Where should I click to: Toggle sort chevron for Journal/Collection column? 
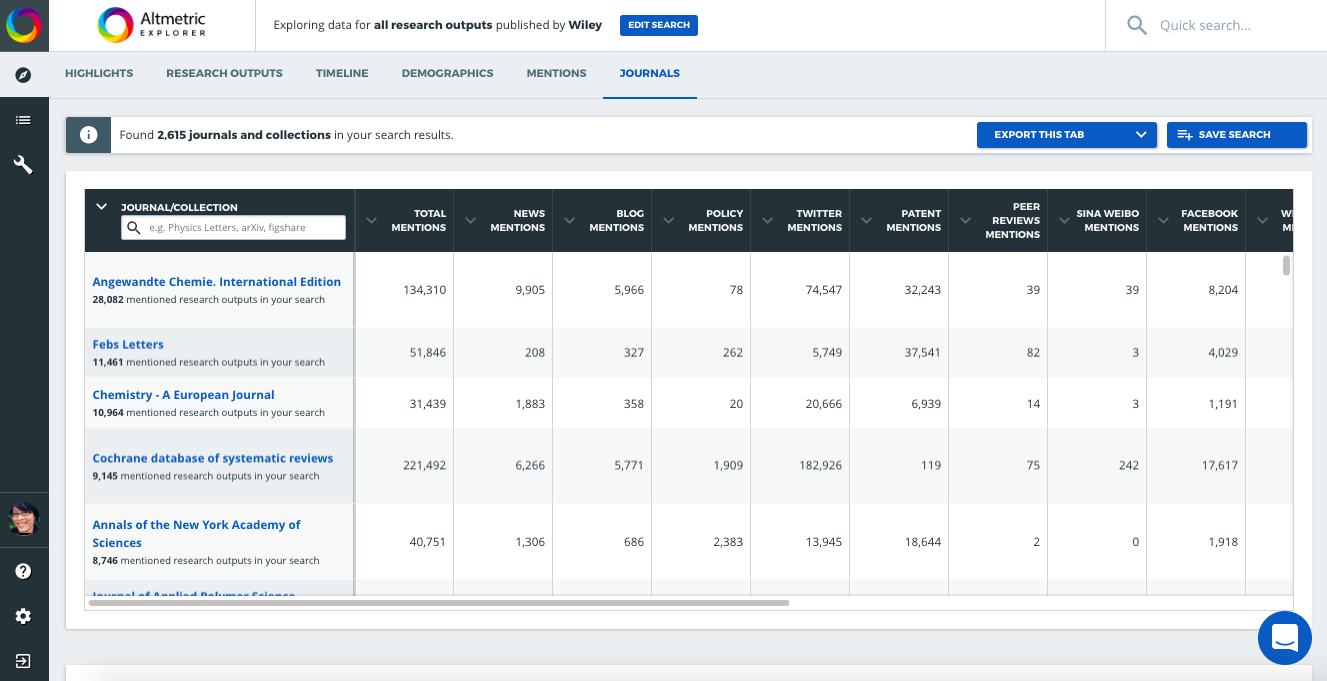[101, 207]
